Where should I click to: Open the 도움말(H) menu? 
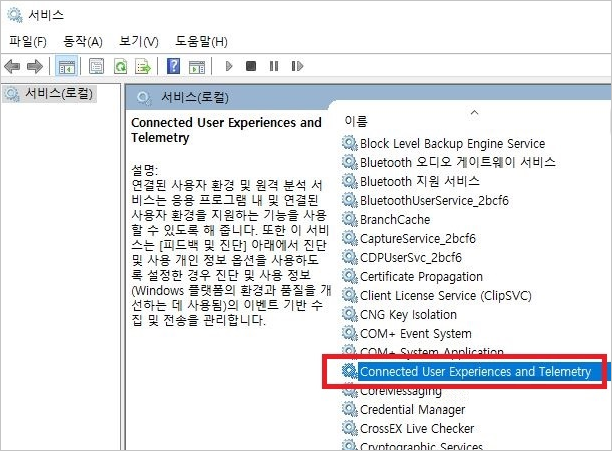[x=201, y=41]
